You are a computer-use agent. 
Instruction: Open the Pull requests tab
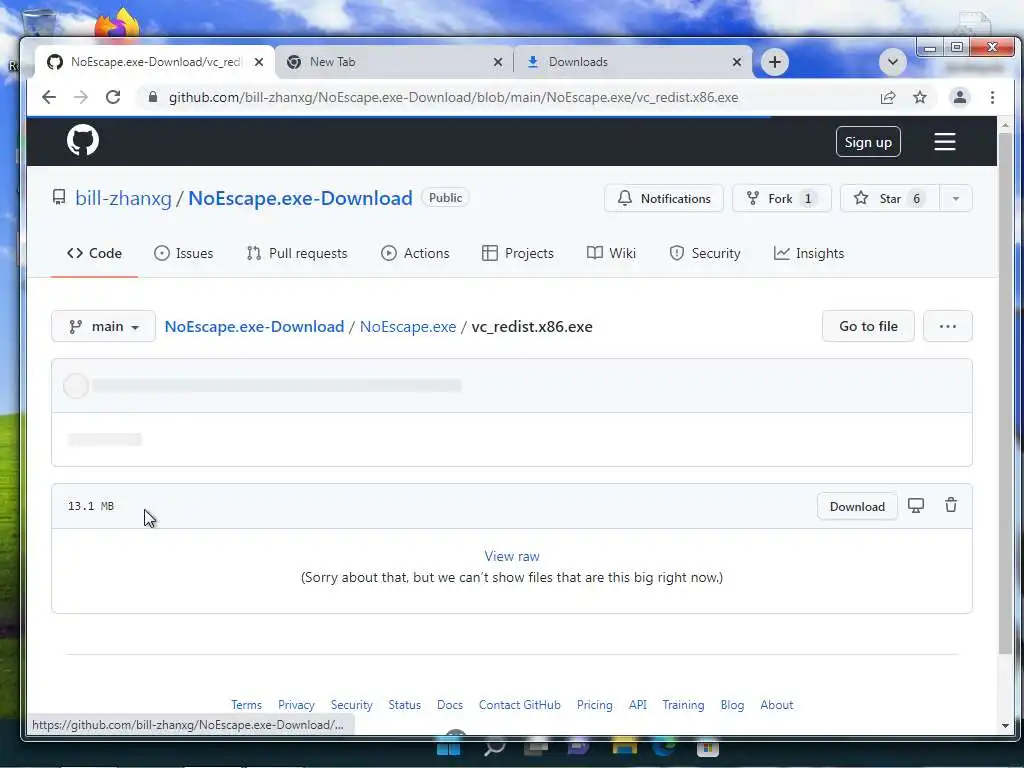click(297, 253)
